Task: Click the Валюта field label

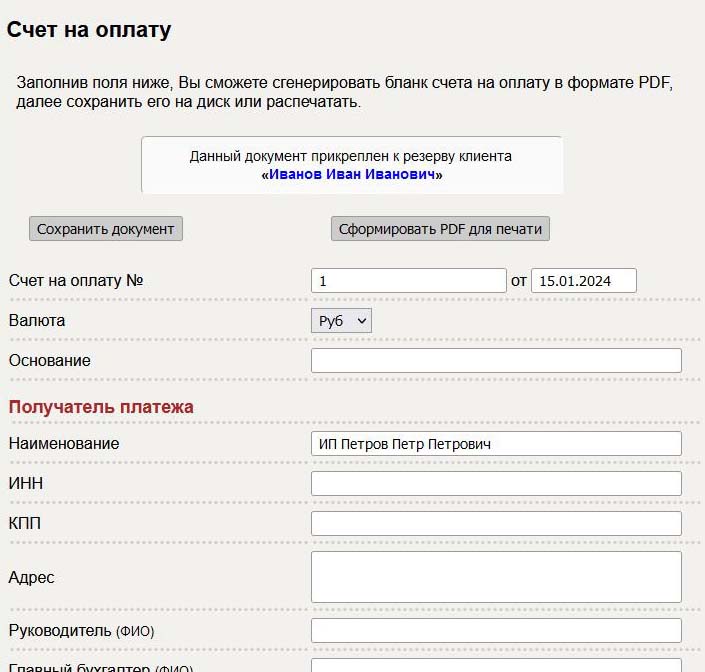Action: [x=37, y=320]
